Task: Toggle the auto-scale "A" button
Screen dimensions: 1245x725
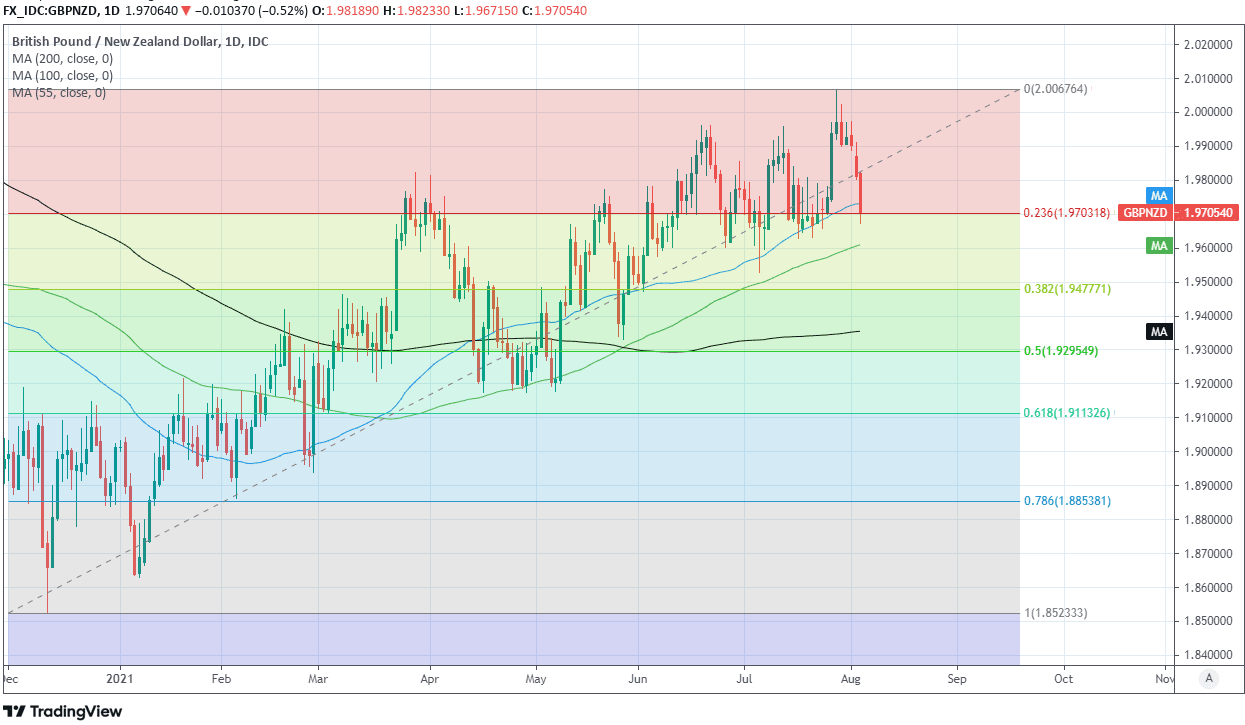Action: [x=1209, y=678]
